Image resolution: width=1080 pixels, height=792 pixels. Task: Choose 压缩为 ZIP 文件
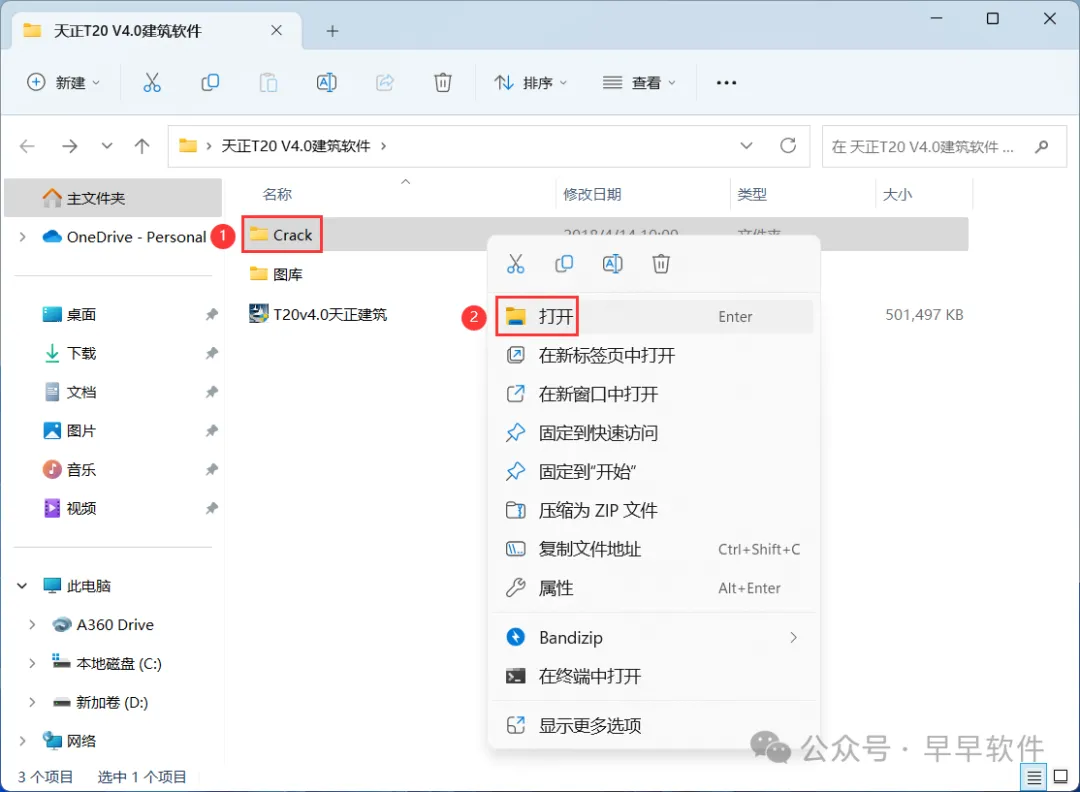coord(654,510)
